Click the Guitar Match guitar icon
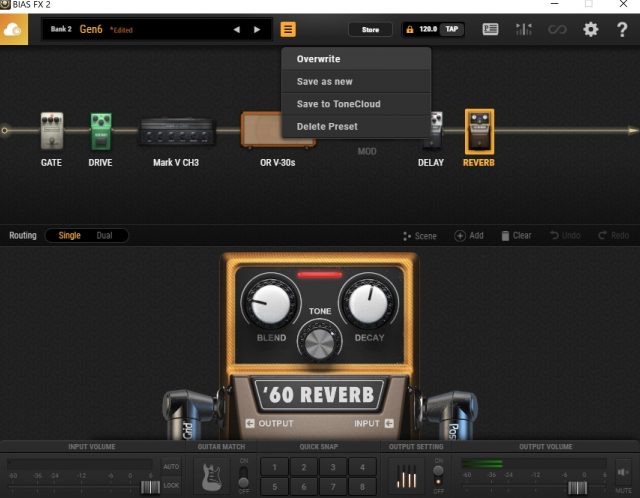The width and height of the screenshot is (640, 498). pyautogui.click(x=212, y=476)
